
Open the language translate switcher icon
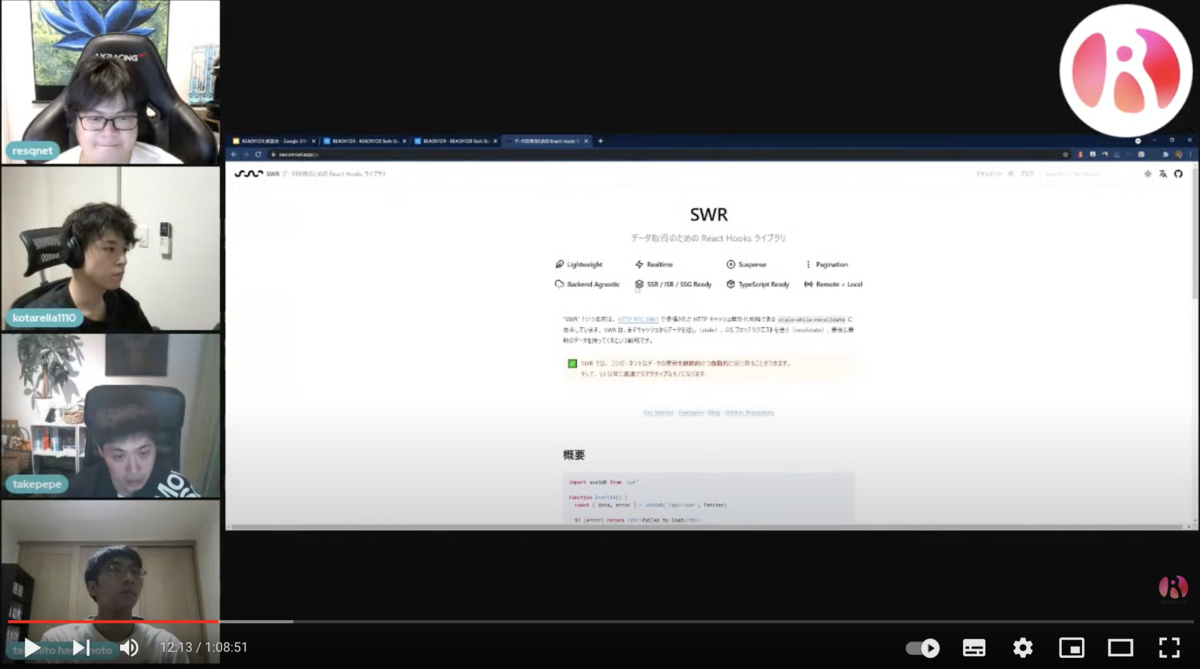pyautogui.click(x=1163, y=174)
